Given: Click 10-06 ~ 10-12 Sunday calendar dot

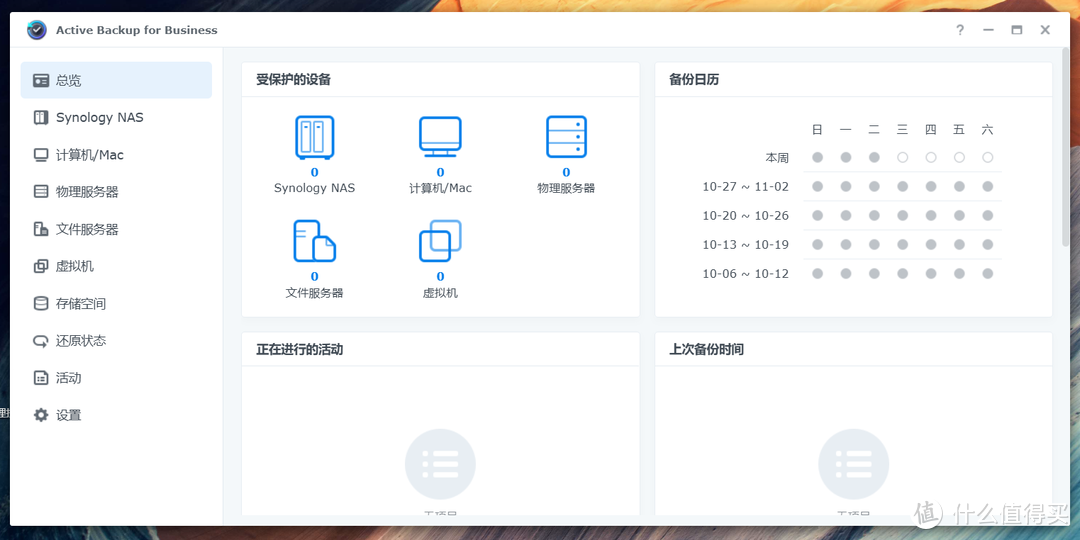Looking at the screenshot, I should [818, 273].
